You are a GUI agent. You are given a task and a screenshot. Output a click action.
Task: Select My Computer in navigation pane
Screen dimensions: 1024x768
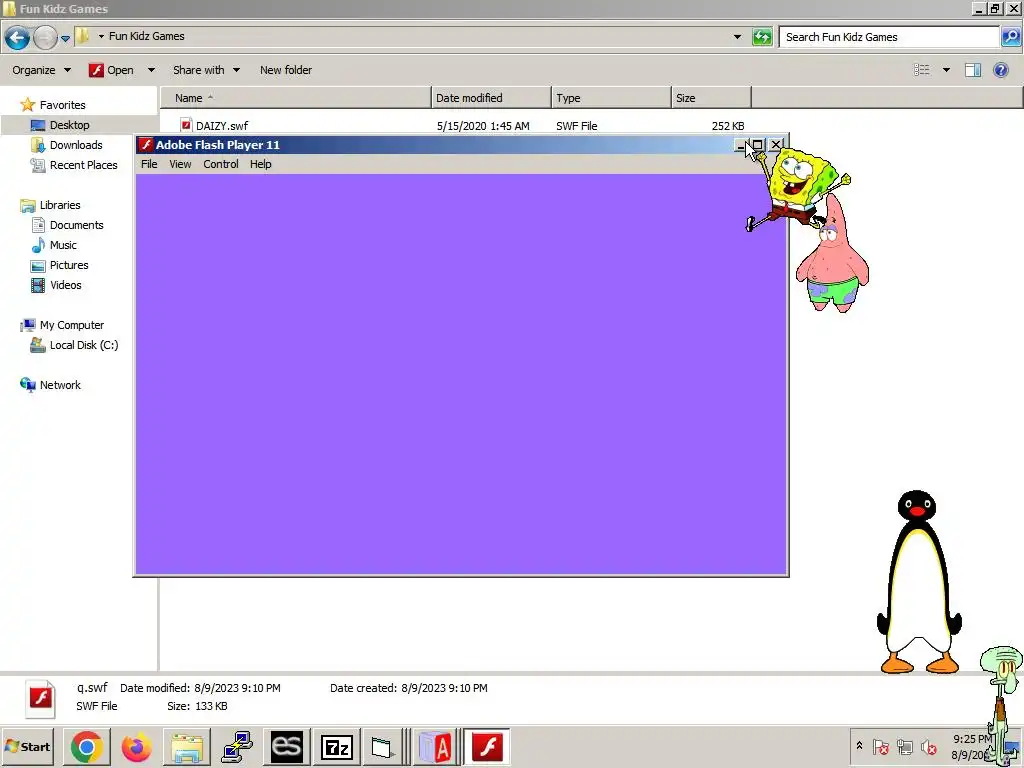62,325
